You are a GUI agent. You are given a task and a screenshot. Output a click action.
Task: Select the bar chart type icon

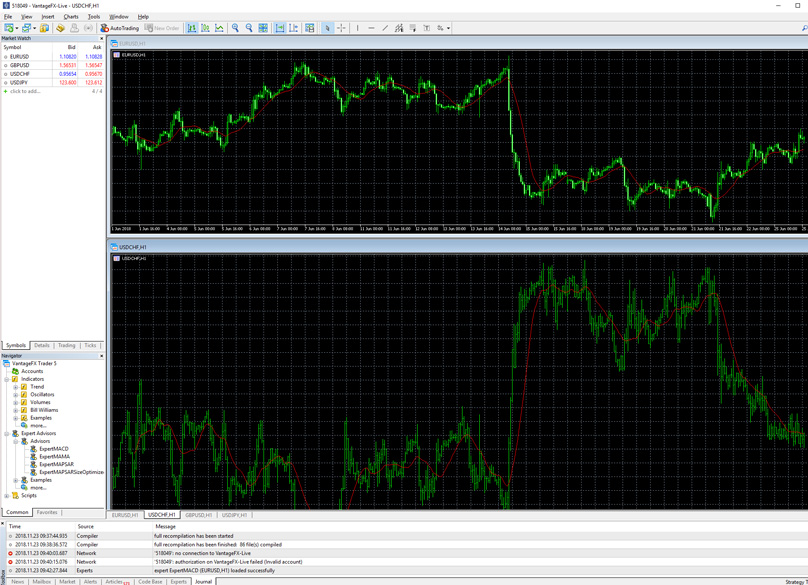click(x=191, y=28)
